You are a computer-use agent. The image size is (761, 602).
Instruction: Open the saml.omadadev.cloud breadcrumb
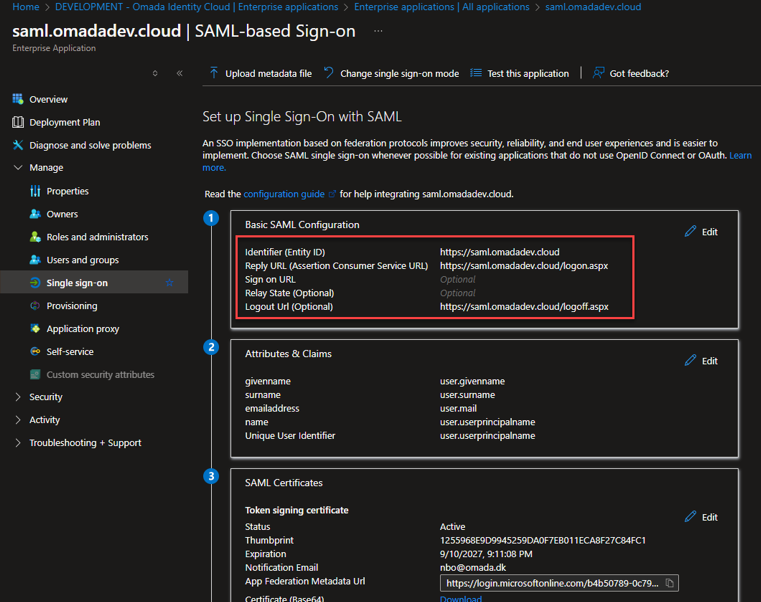coord(593,7)
